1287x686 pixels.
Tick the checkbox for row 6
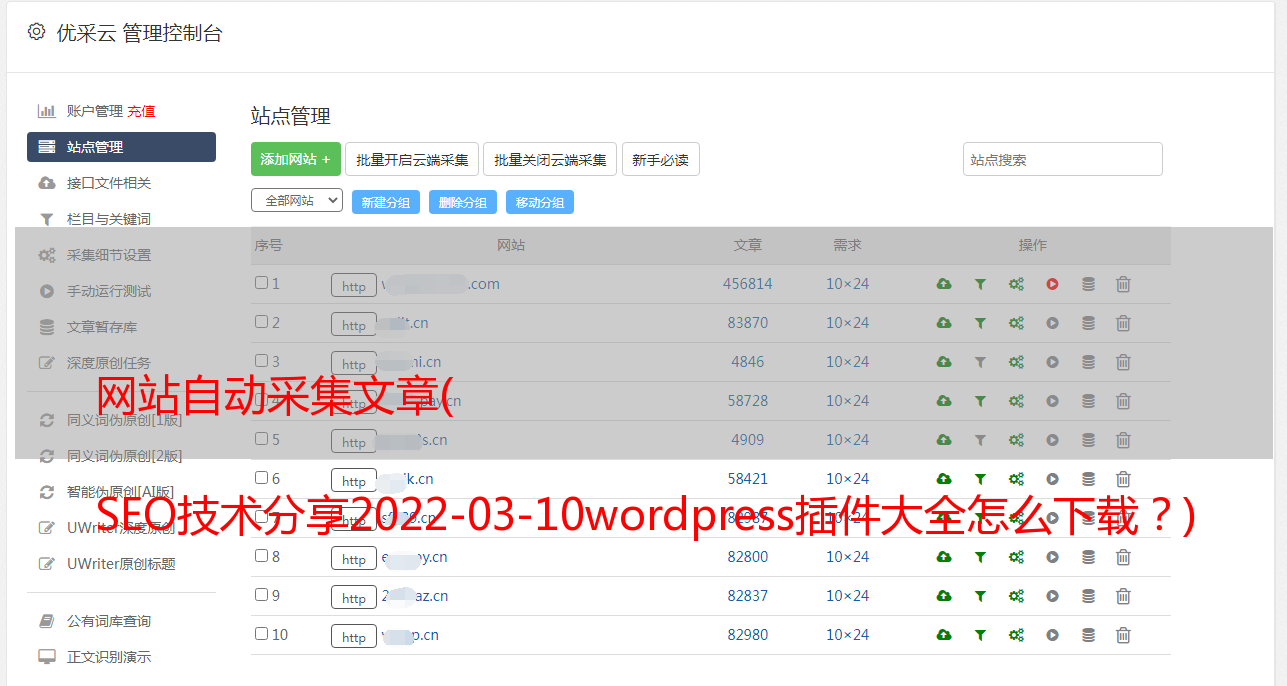261,478
